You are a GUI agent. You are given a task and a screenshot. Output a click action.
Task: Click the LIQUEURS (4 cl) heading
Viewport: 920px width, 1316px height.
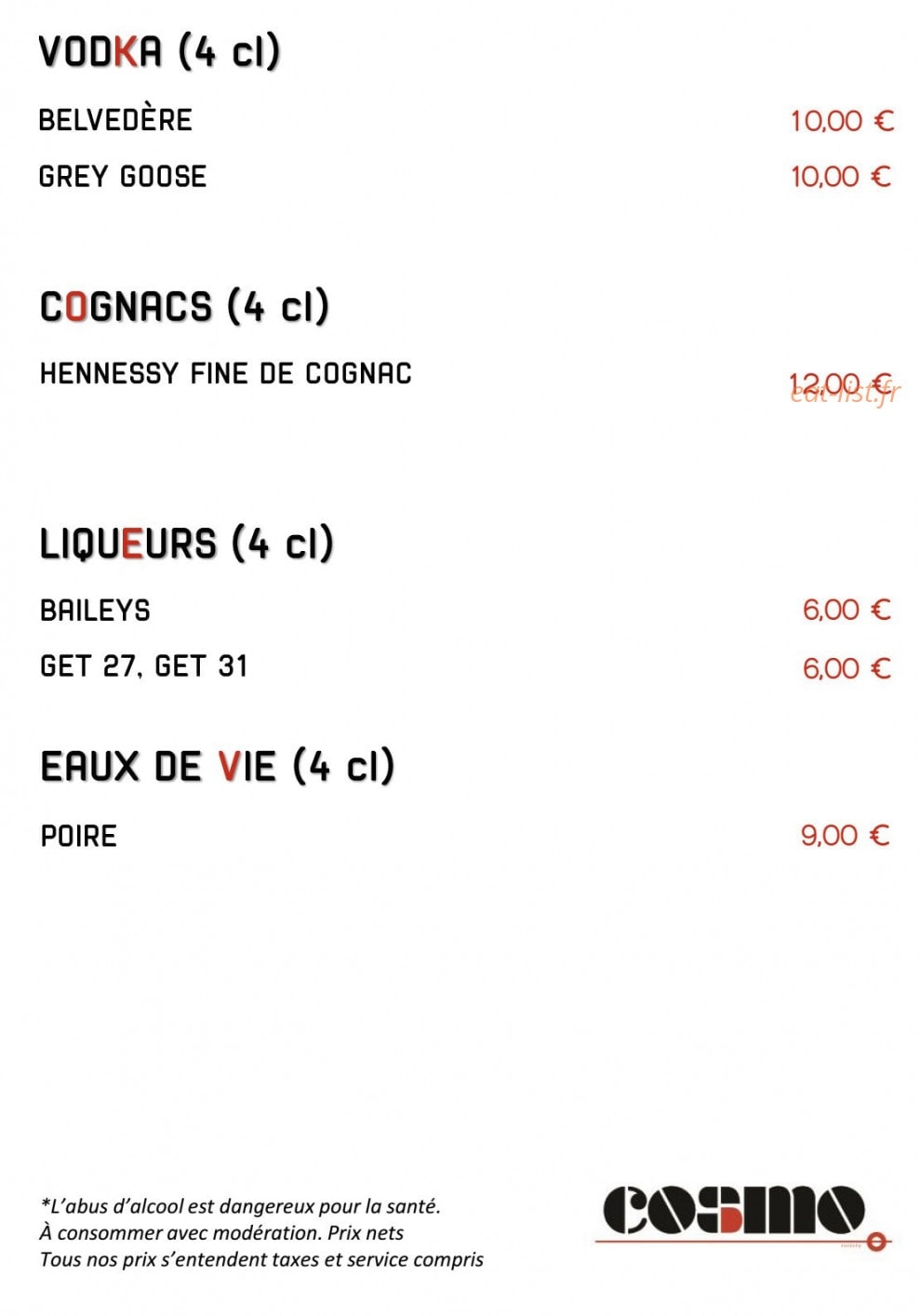pyautogui.click(x=186, y=544)
